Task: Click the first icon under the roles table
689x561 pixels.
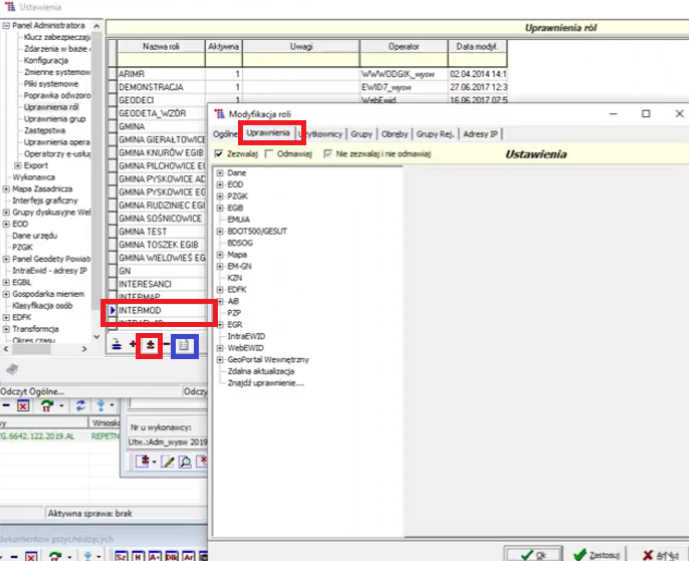Action: pyautogui.click(x=116, y=345)
